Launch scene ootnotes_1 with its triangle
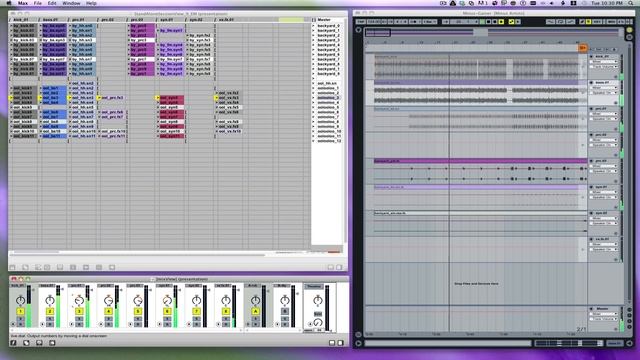The height and width of the screenshot is (360, 640). coord(314,88)
